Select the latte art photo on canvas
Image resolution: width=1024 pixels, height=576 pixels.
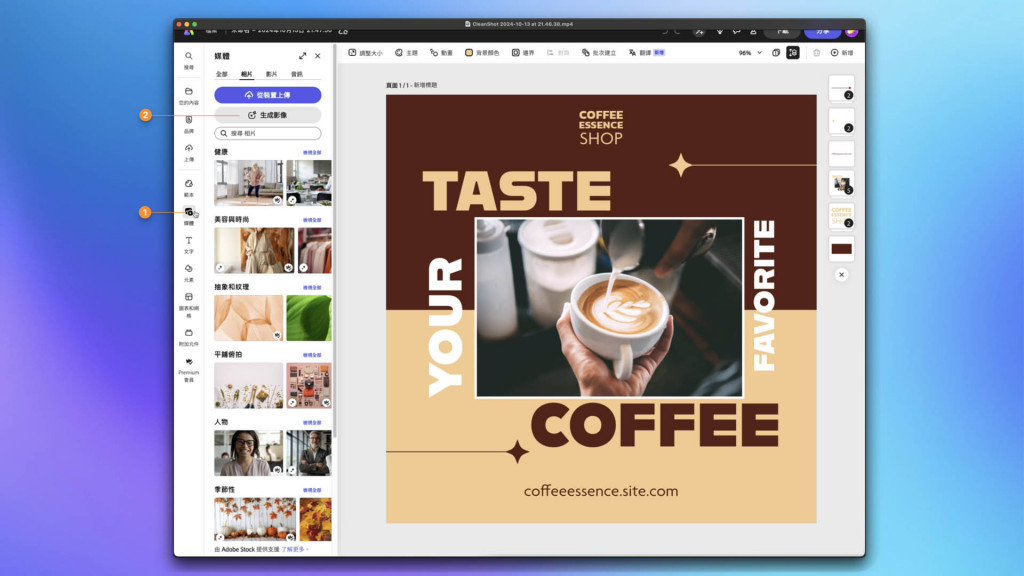[x=609, y=308]
